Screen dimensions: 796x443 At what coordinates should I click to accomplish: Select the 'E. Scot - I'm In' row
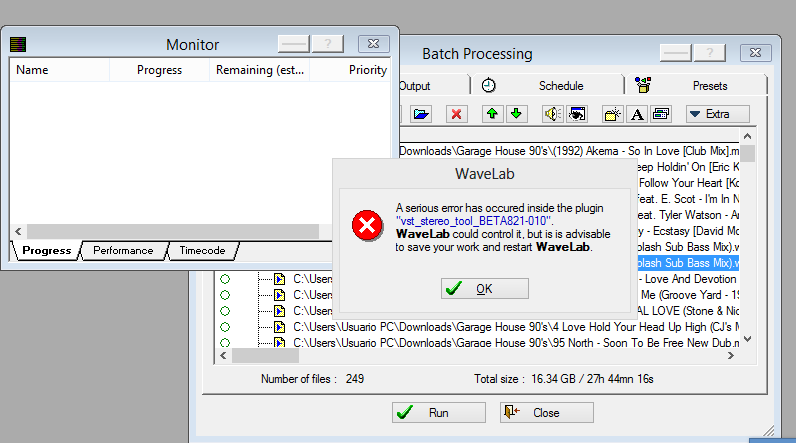coord(688,199)
